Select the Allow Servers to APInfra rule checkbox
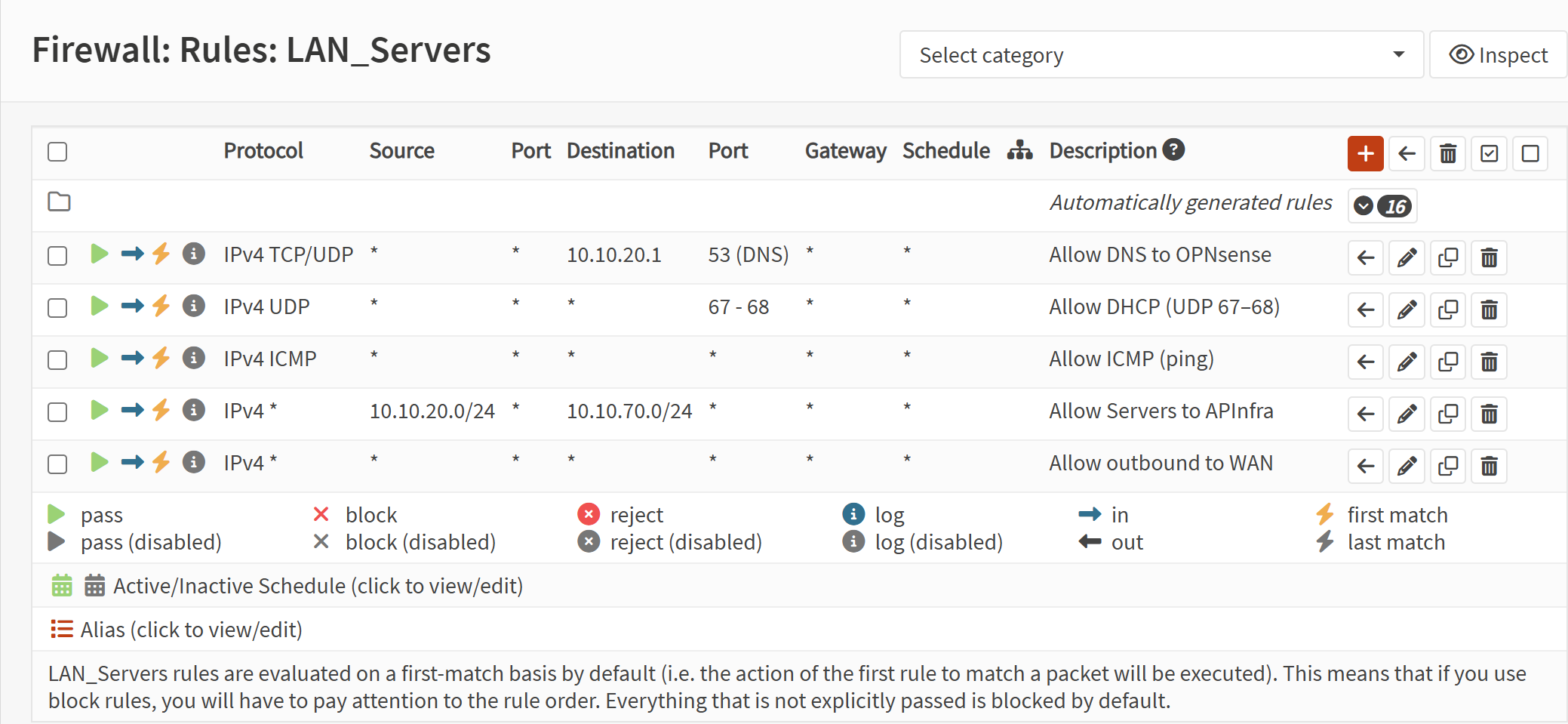The height and width of the screenshot is (724, 1568). 57,412
